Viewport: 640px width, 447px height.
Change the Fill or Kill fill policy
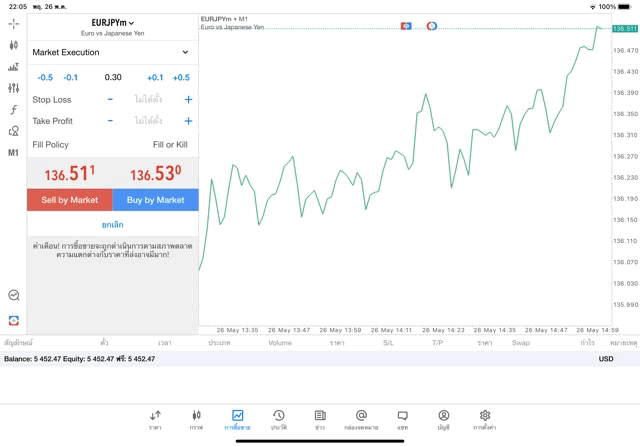pyautogui.click(x=169, y=145)
